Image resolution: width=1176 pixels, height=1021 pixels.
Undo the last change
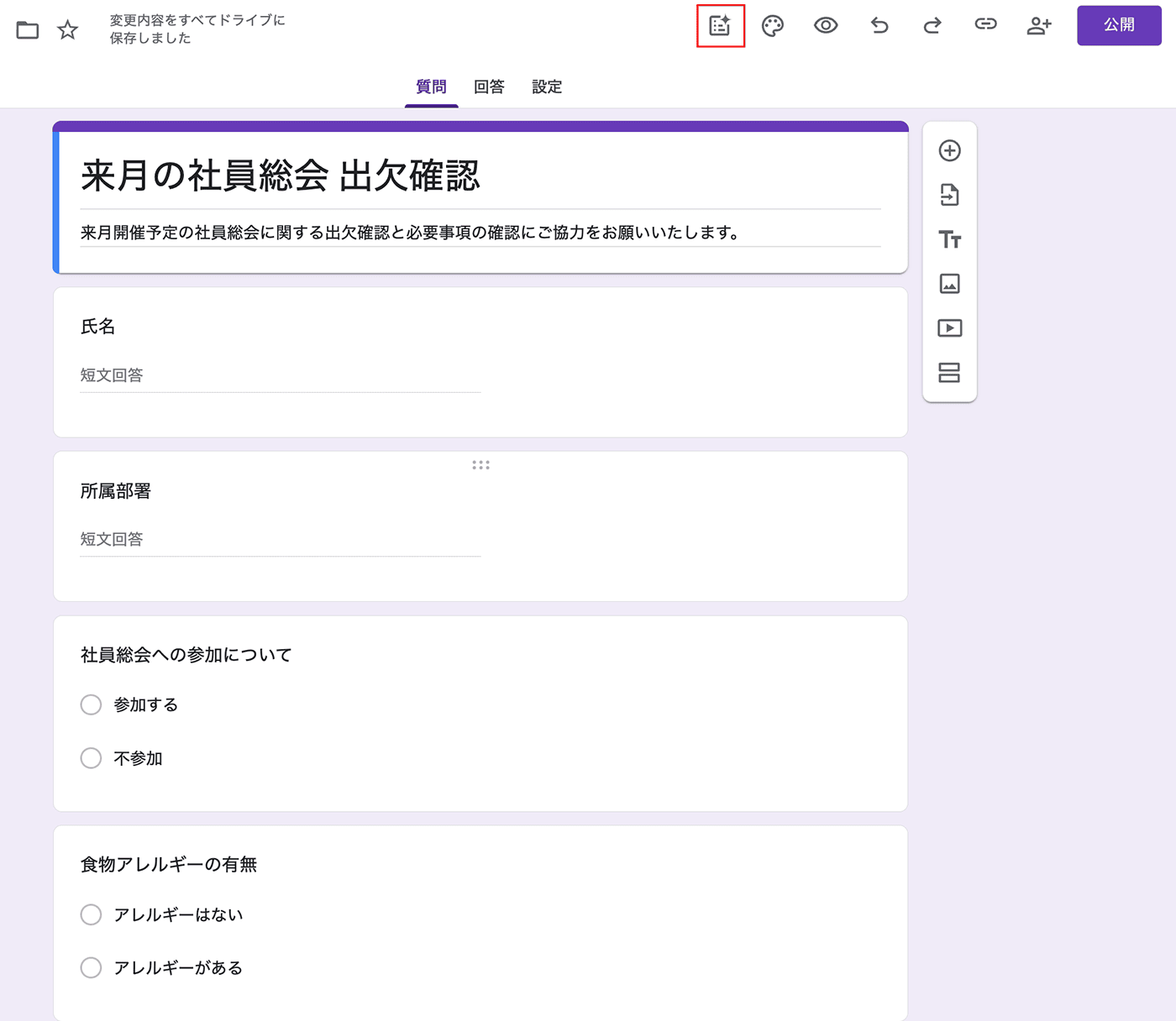tap(879, 26)
